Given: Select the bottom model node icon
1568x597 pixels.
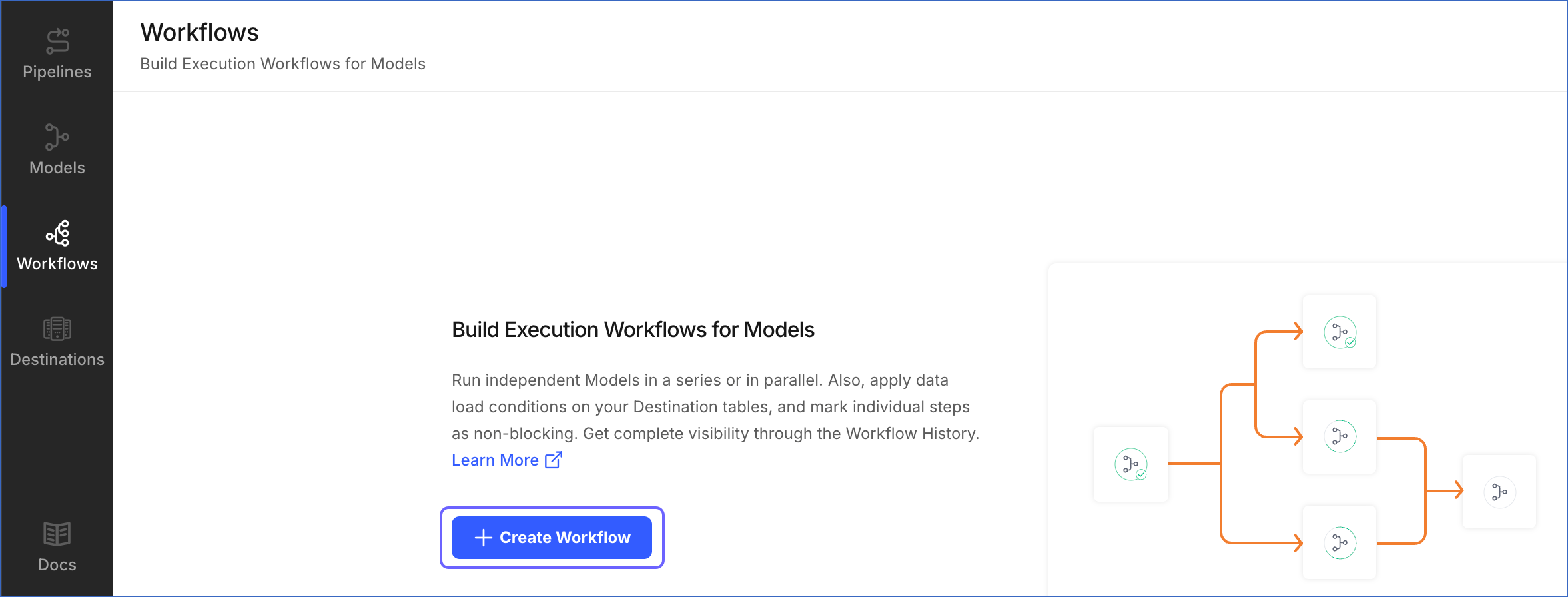Looking at the screenshot, I should coord(1340,542).
